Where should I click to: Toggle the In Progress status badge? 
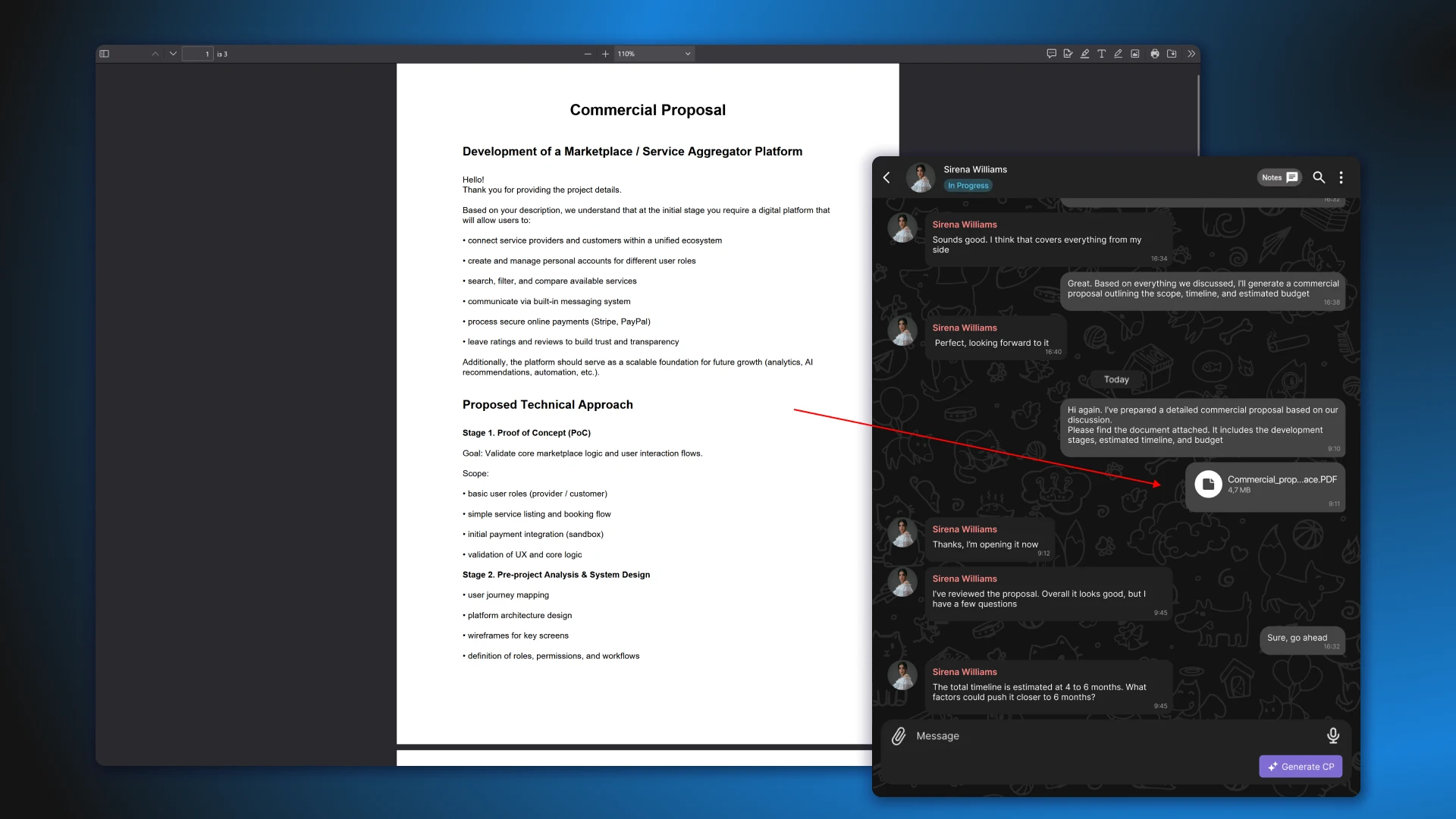(968, 185)
